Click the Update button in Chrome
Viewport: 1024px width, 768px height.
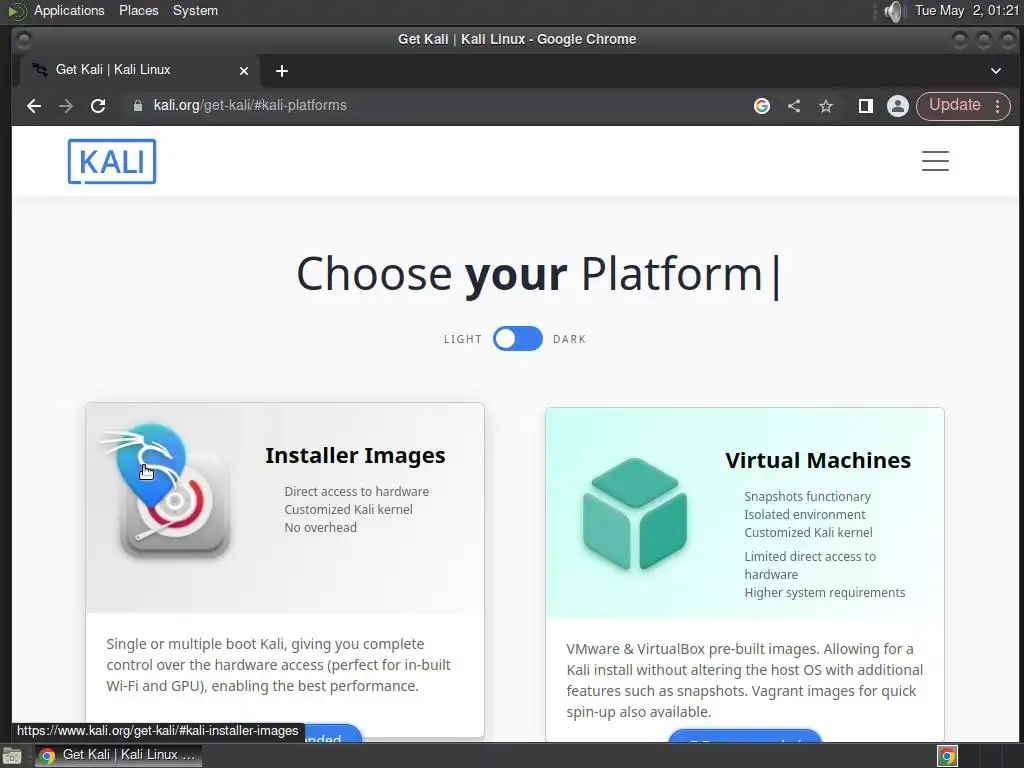point(955,105)
